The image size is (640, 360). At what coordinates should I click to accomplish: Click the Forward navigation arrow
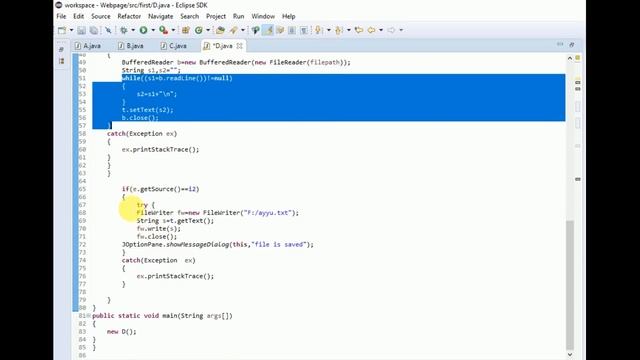391,30
